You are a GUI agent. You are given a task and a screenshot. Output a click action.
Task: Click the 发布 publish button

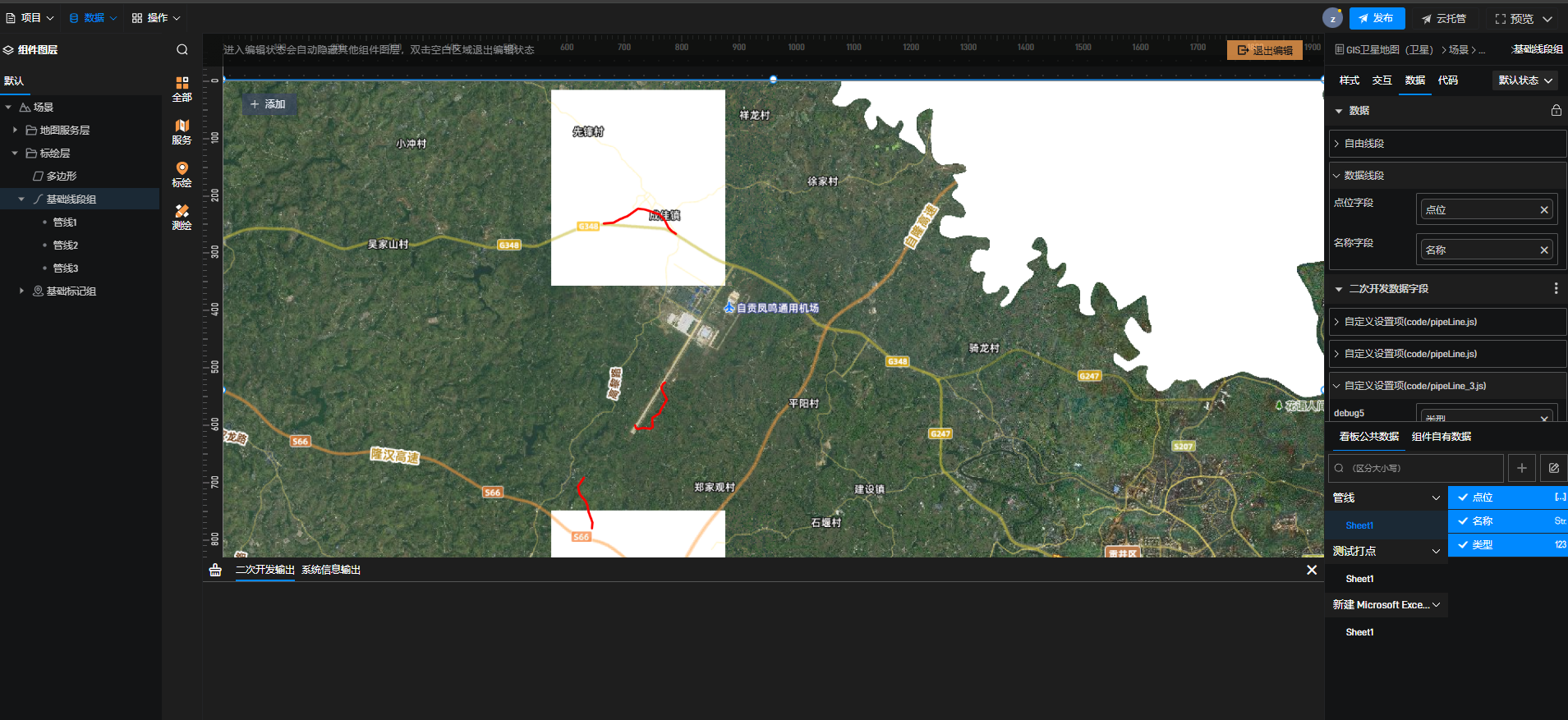click(x=1377, y=18)
